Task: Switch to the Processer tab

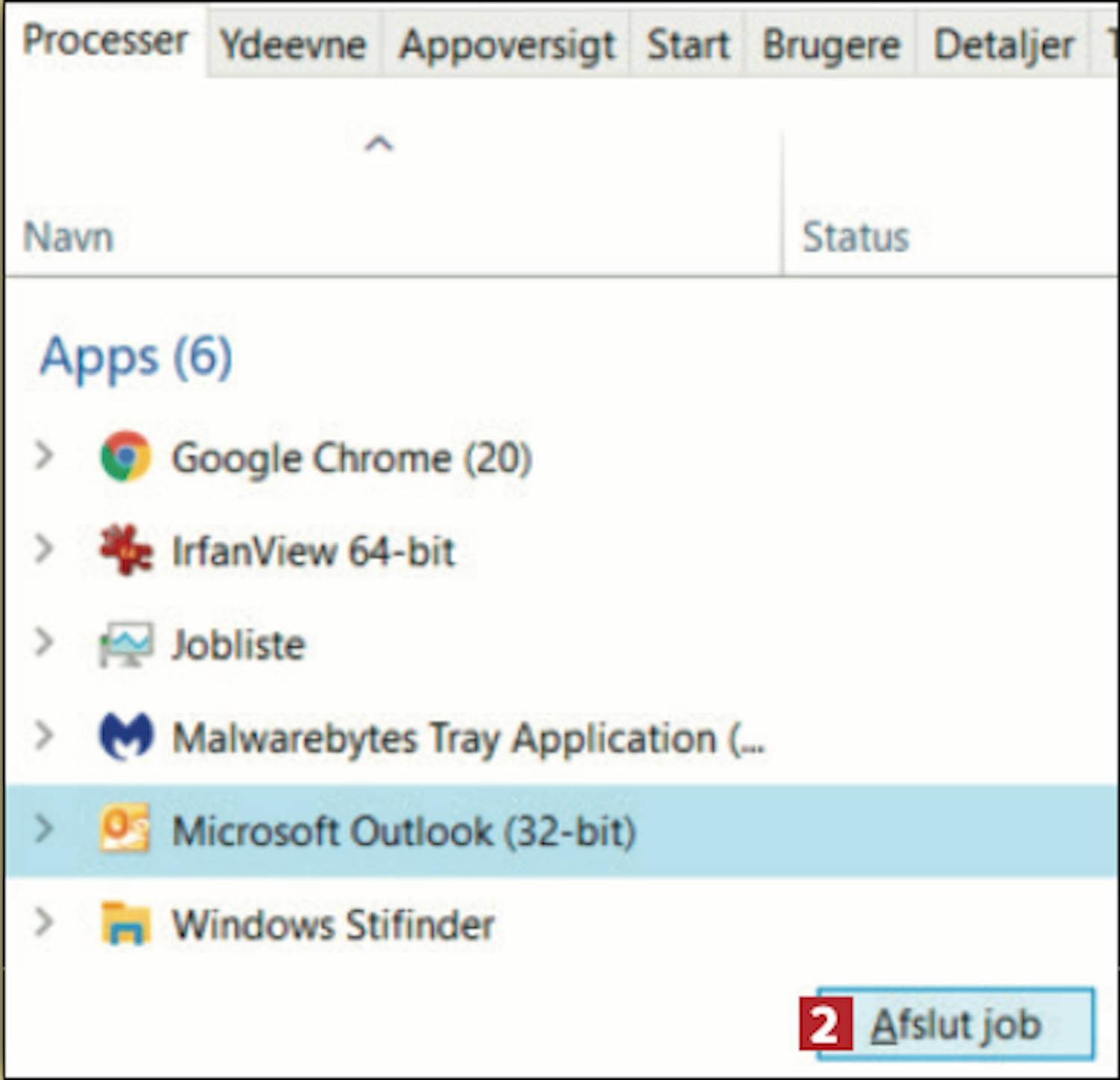Action: (x=105, y=40)
